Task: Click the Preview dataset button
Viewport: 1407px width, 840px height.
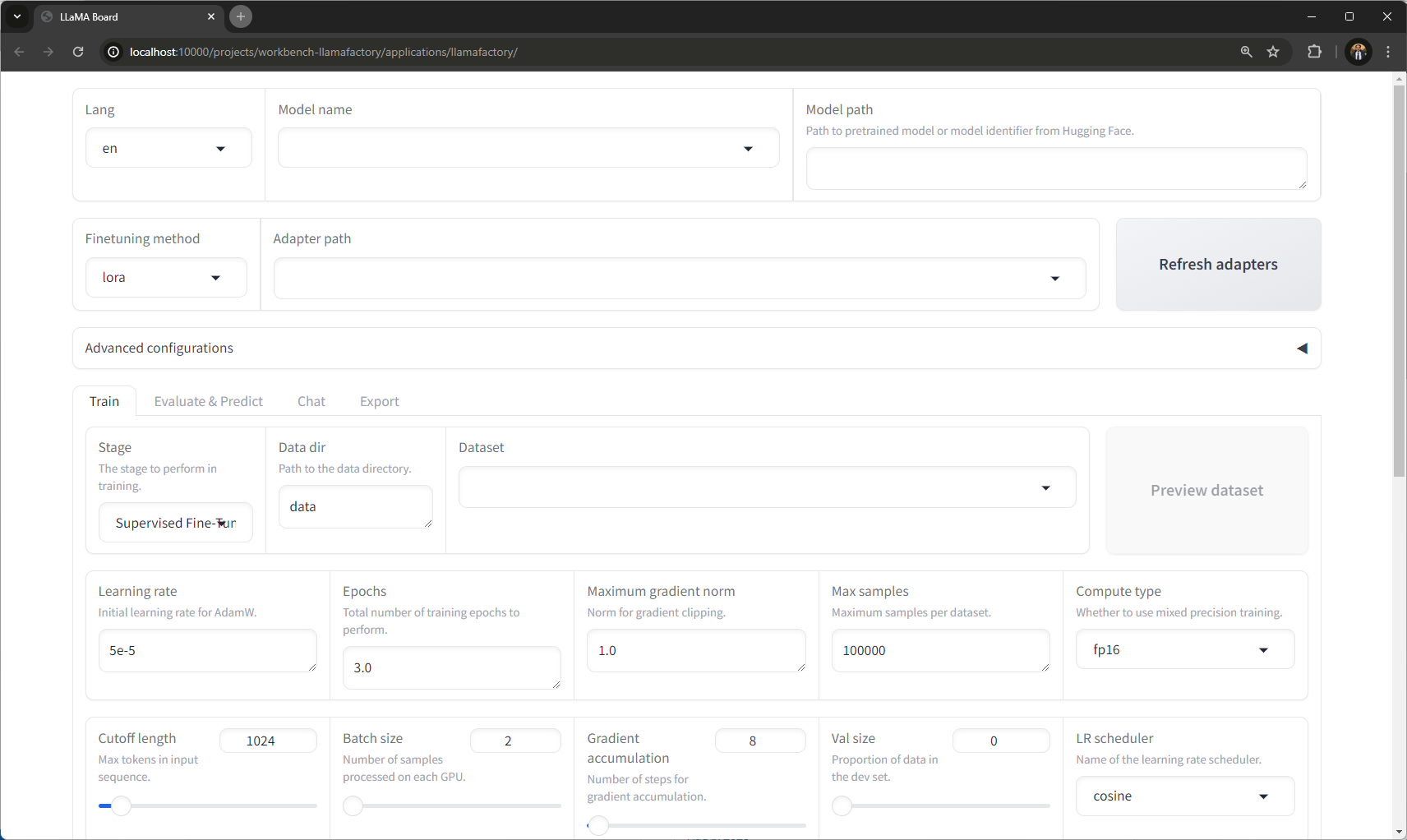Action: [1206, 491]
